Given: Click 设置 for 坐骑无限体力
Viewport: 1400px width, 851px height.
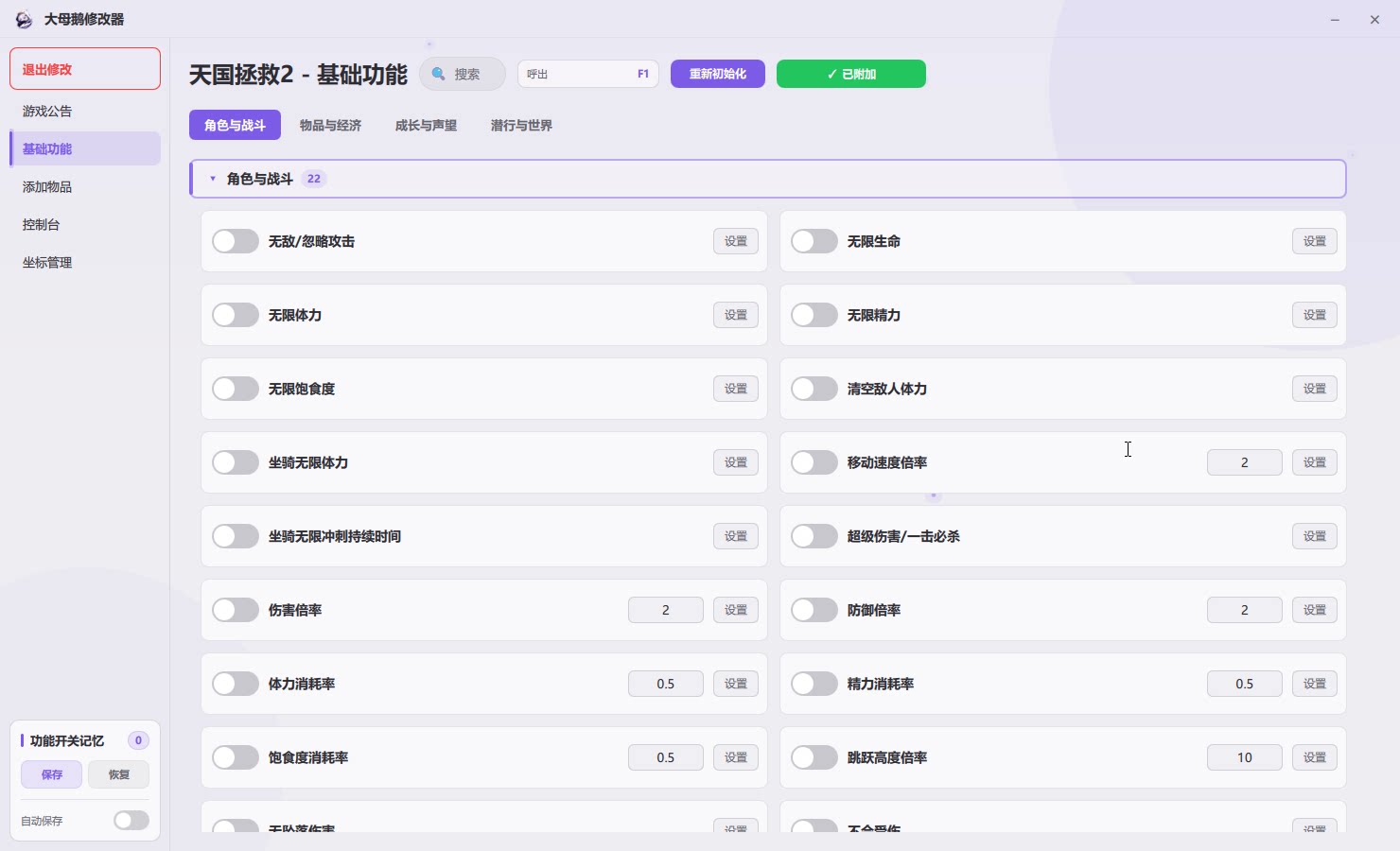Looking at the screenshot, I should [736, 462].
